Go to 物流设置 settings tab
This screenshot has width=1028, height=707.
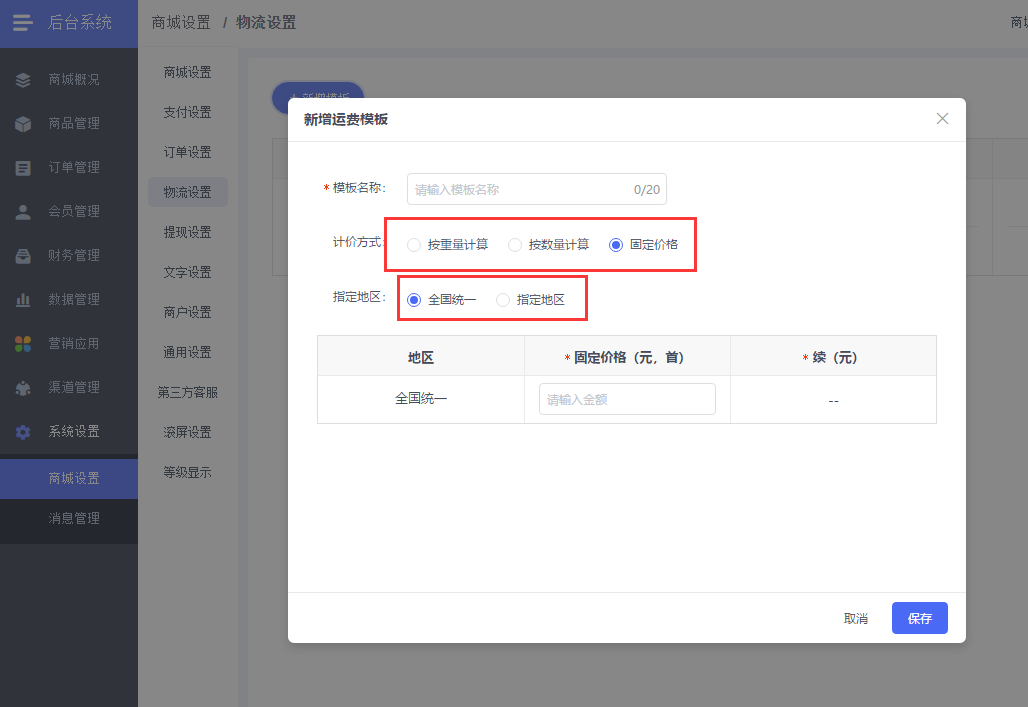[x=188, y=192]
